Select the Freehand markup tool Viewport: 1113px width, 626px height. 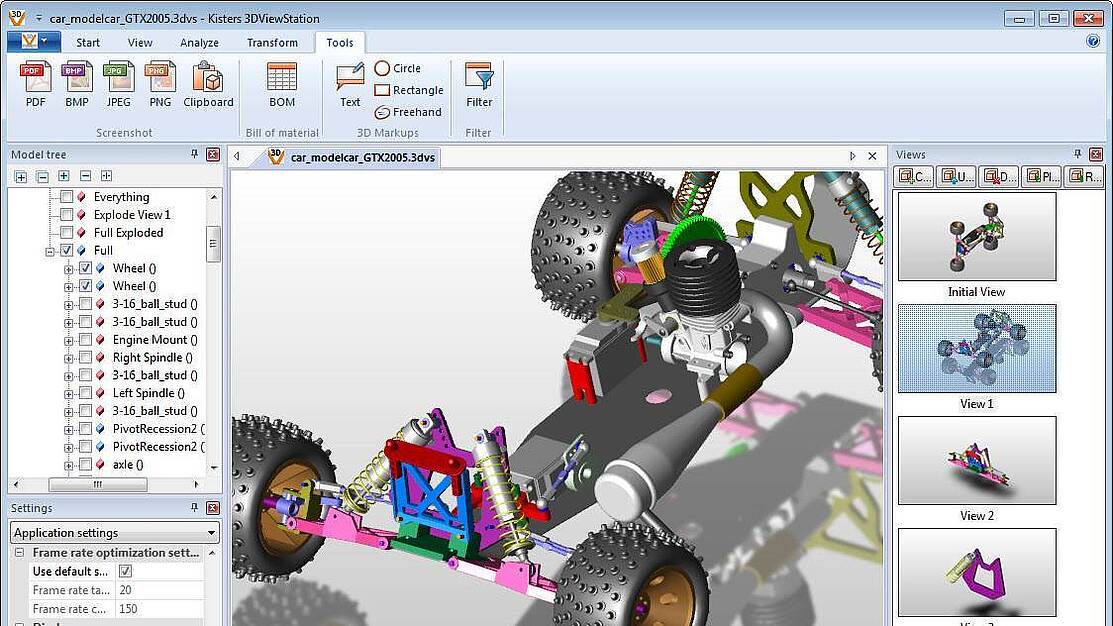(x=408, y=112)
